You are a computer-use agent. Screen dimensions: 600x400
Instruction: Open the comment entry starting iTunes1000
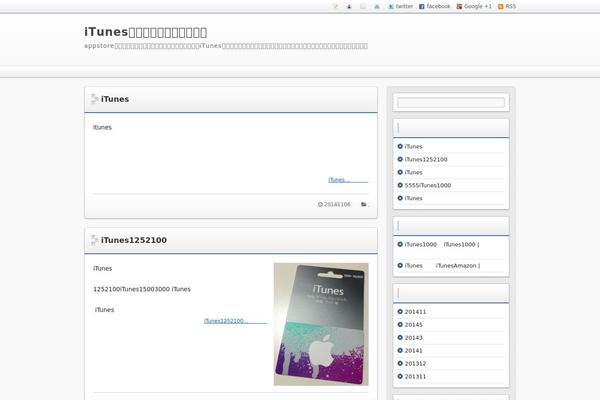pos(442,244)
